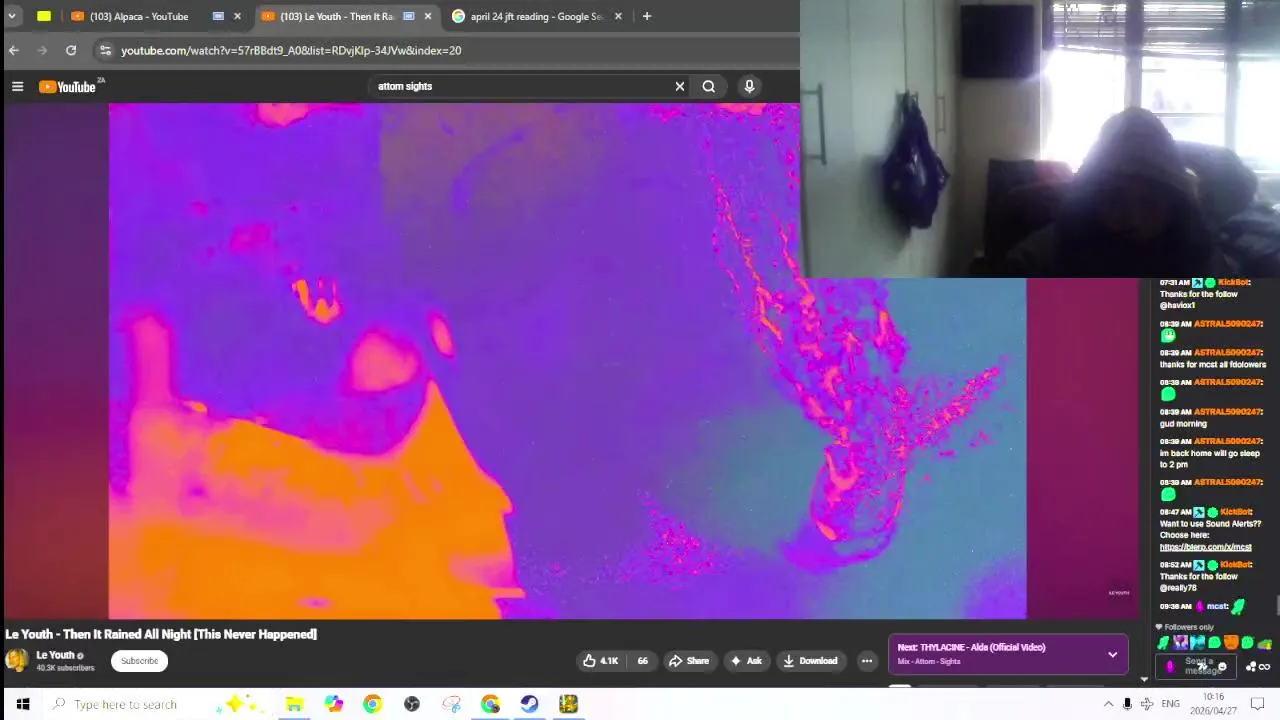
Task: Open media control icon on Alpaca tab
Action: 218,16
